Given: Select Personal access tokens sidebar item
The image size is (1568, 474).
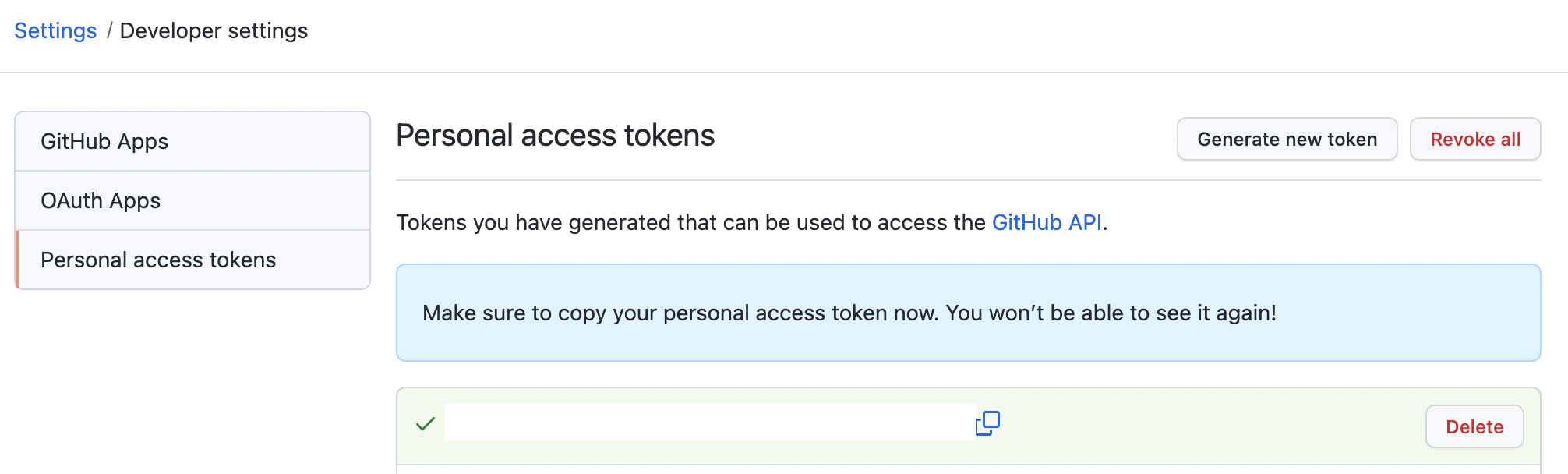Looking at the screenshot, I should point(158,260).
